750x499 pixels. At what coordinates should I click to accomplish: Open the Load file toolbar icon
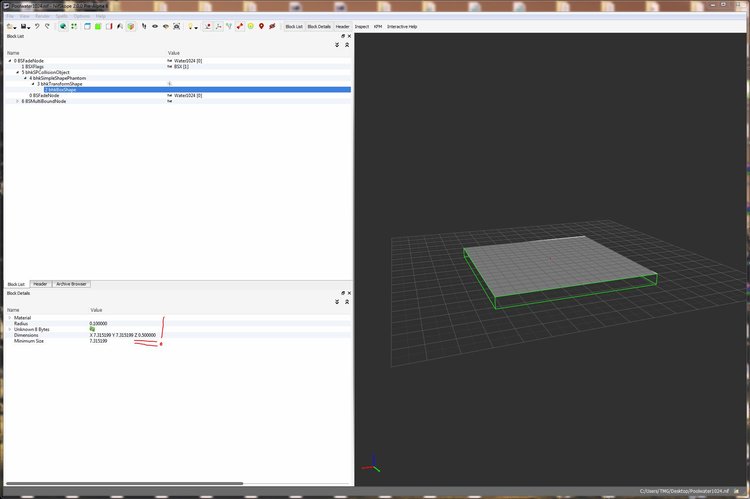pos(10,26)
